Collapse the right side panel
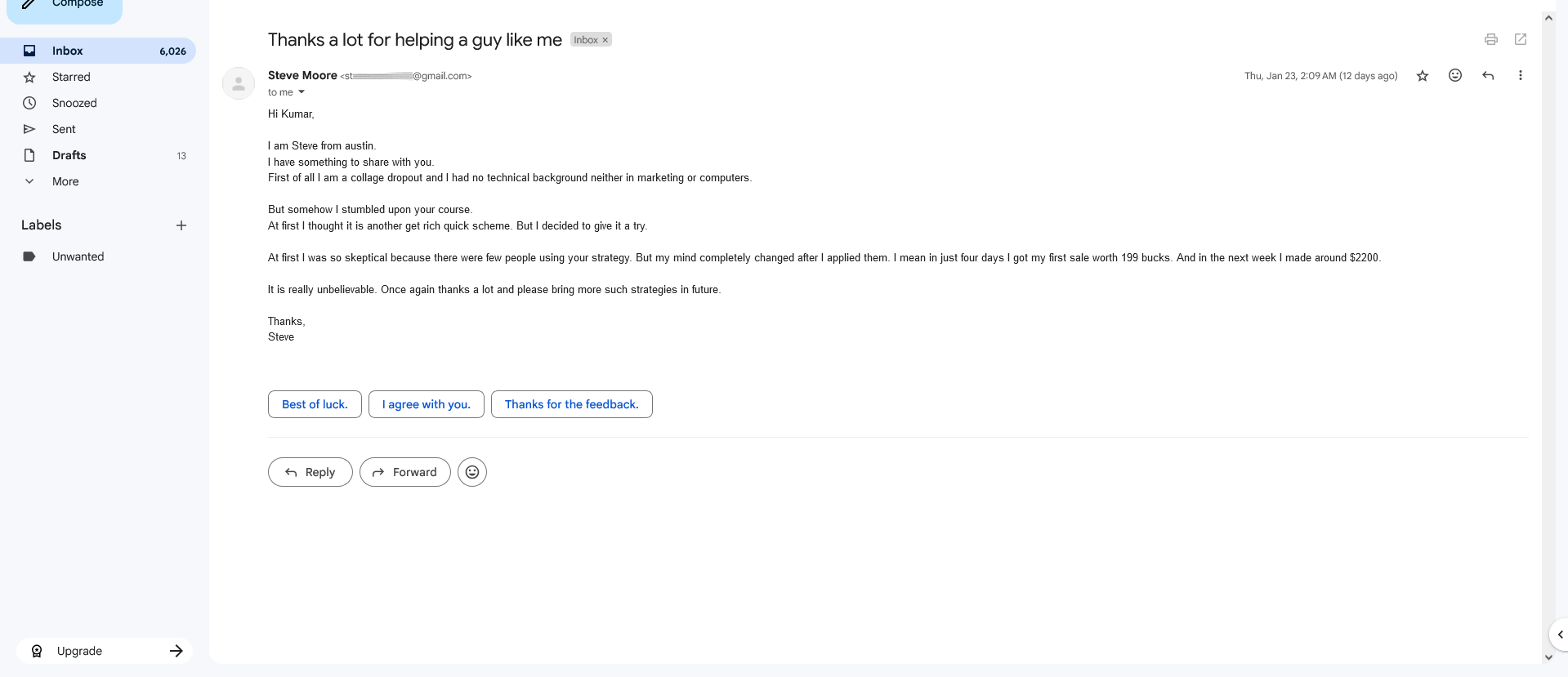Image resolution: width=1568 pixels, height=677 pixels. [1559, 634]
